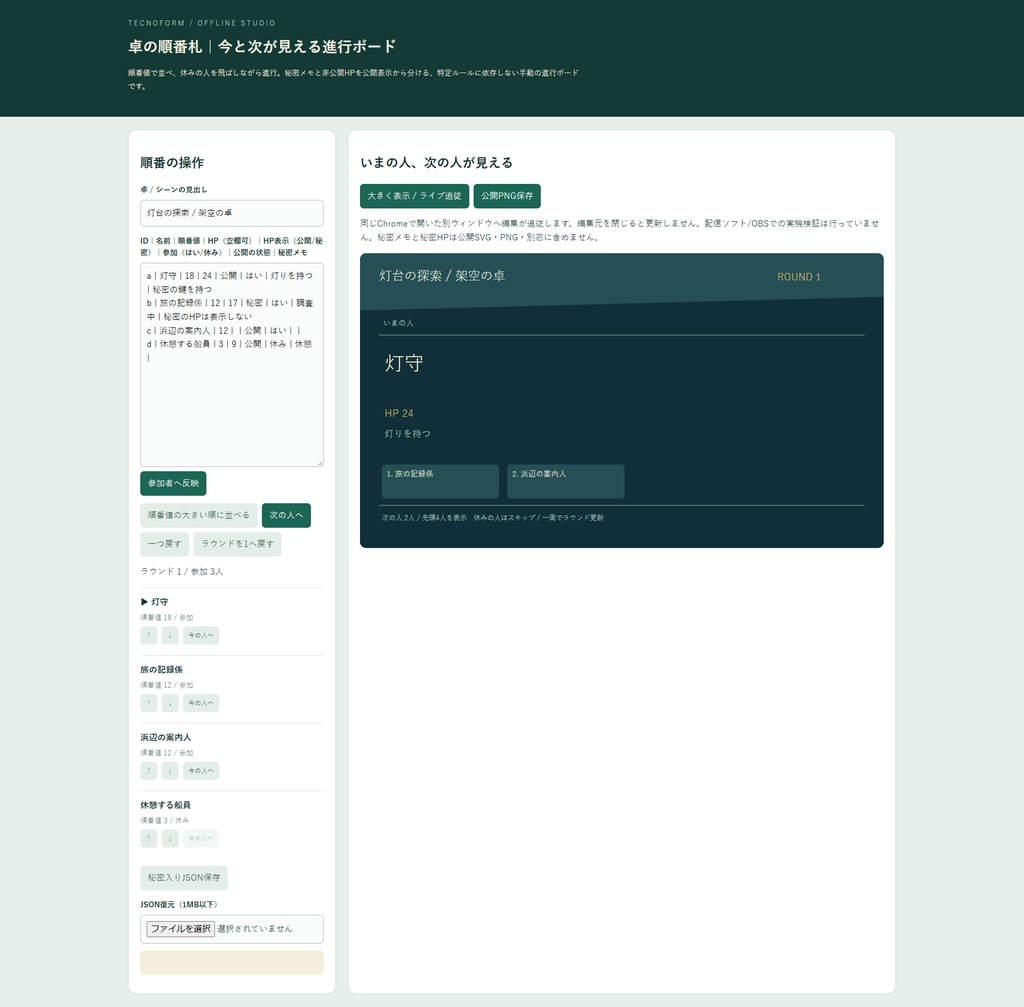Click the 灯台の探索 / 架空の卓 board title
Viewport: 1024px width, 1007px height.
pyautogui.click(x=442, y=276)
